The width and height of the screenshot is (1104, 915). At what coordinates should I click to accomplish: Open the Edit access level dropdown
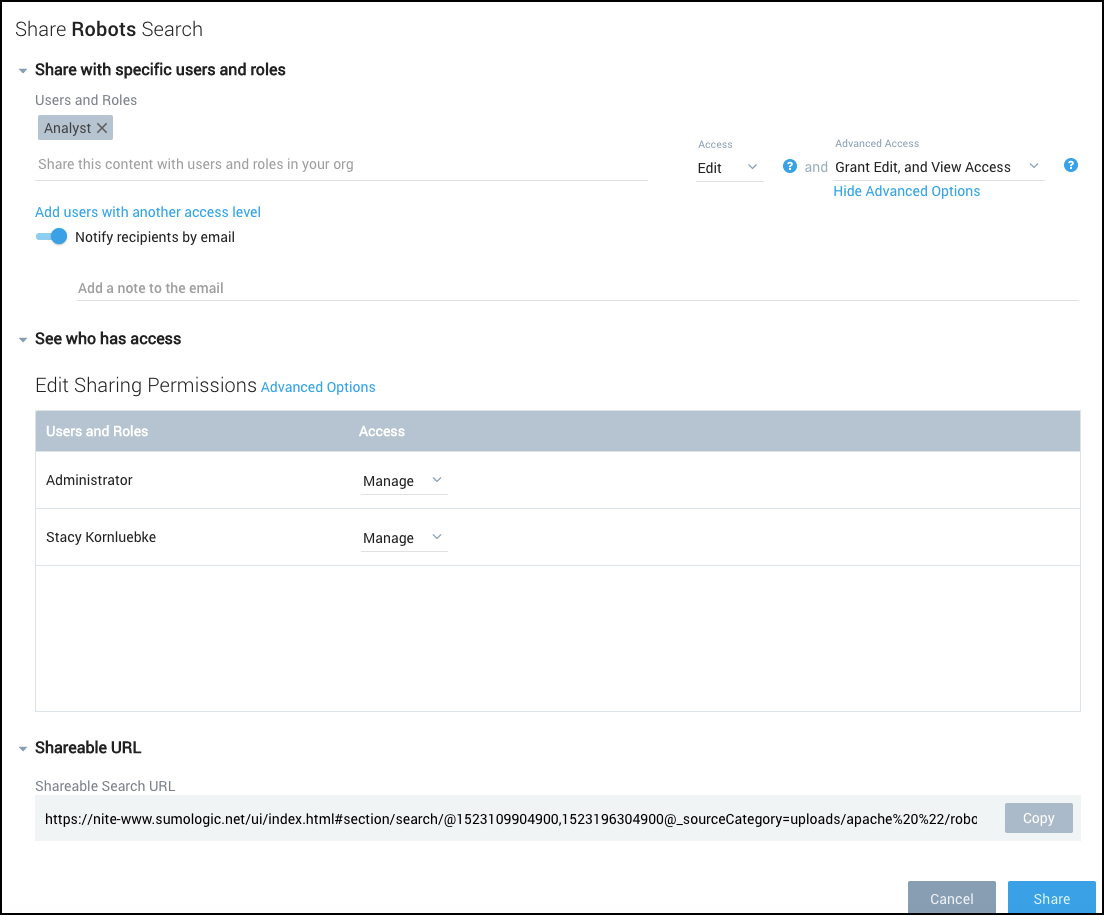(729, 168)
